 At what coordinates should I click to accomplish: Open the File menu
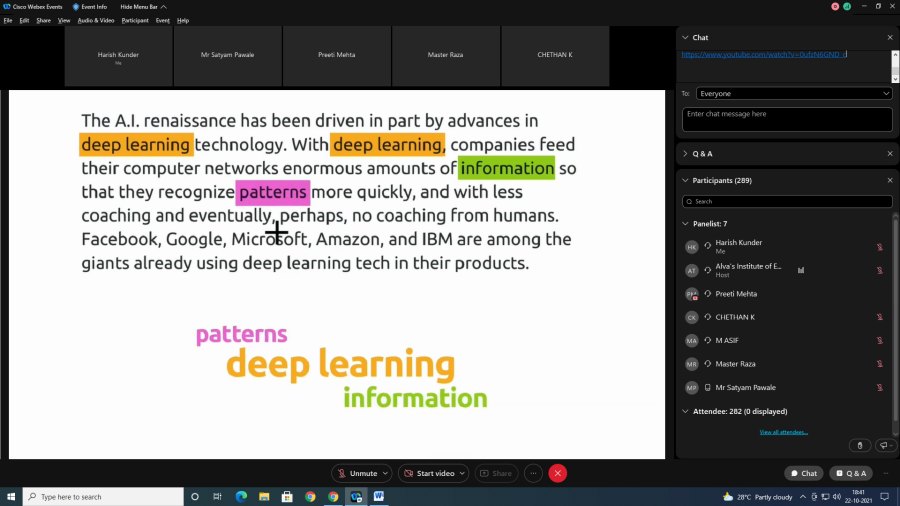pyautogui.click(x=8, y=21)
